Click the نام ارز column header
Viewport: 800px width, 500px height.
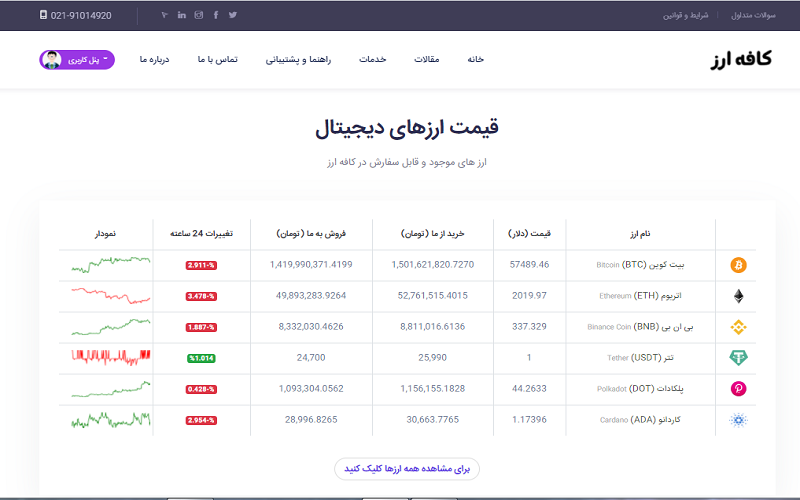640,234
